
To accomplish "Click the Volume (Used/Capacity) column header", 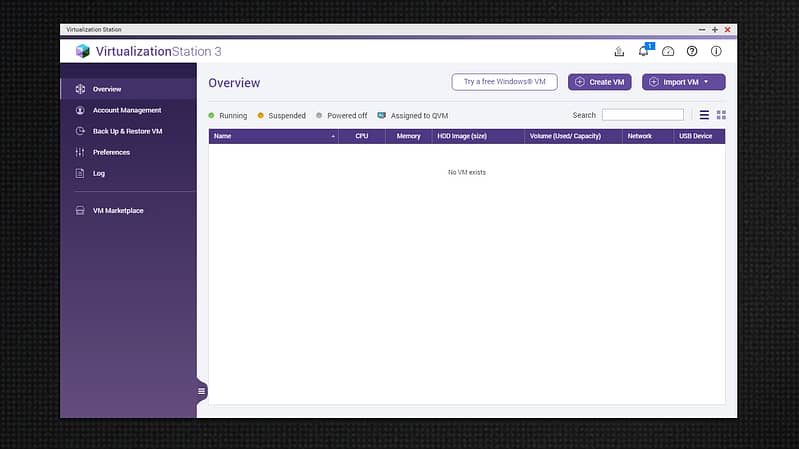I will click(573, 136).
